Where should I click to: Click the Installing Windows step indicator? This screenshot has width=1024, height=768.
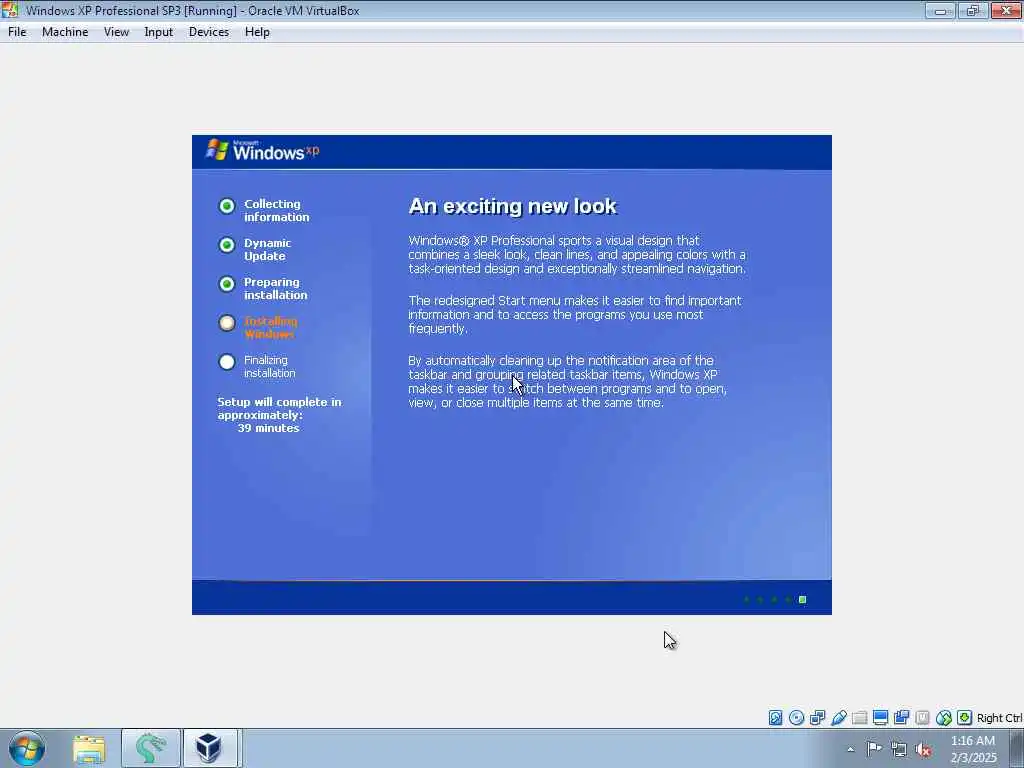coord(227,323)
